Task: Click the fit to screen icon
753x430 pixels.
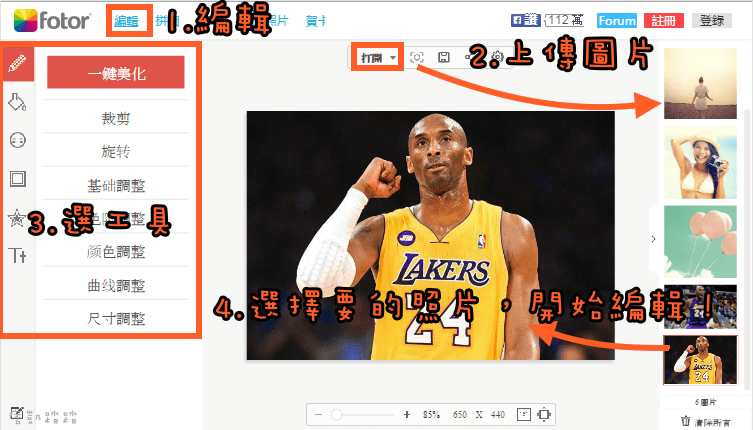Action: 544,414
